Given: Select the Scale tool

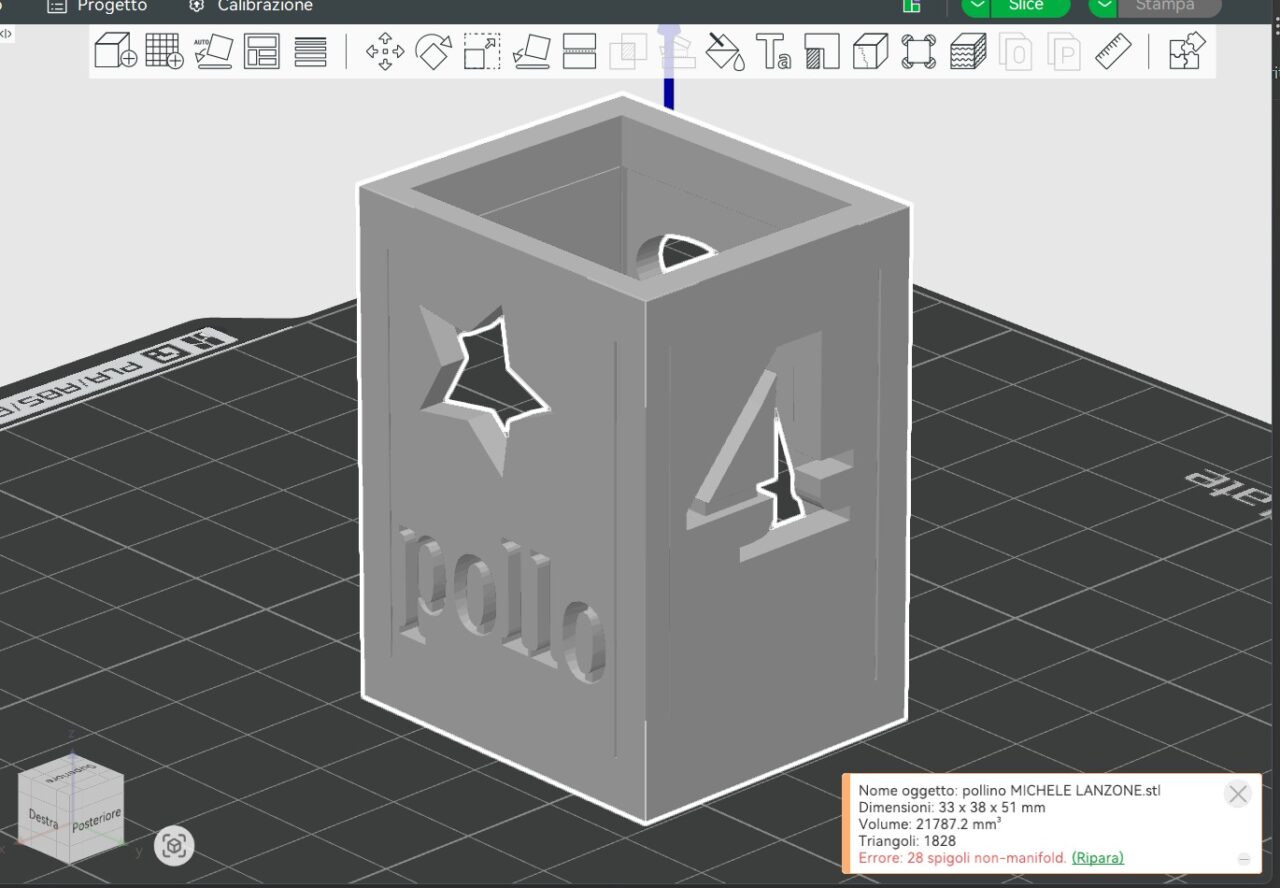Looking at the screenshot, I should coord(482,51).
